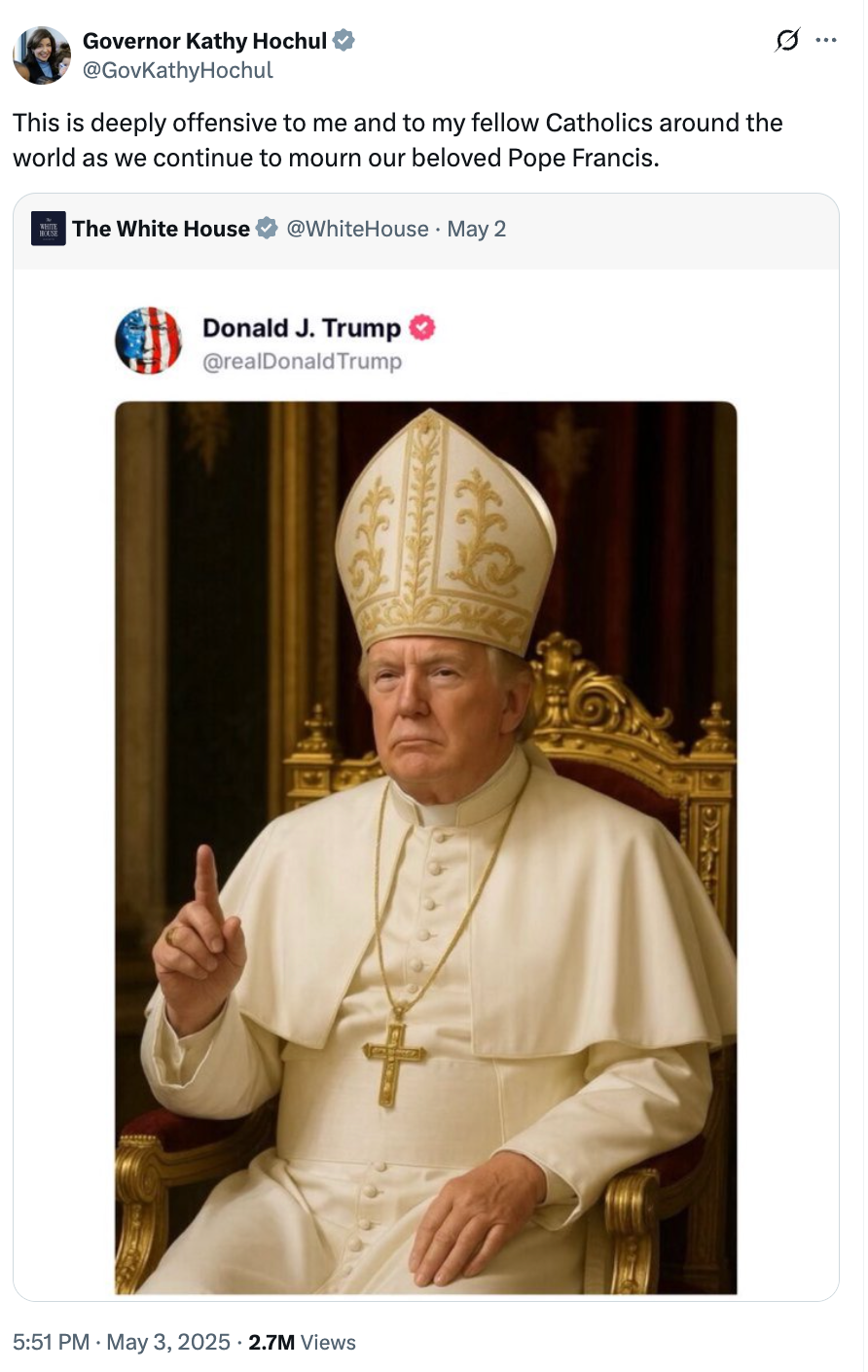
Task: Click Governor Kathy Hochul's profile picture
Action: coord(41,54)
